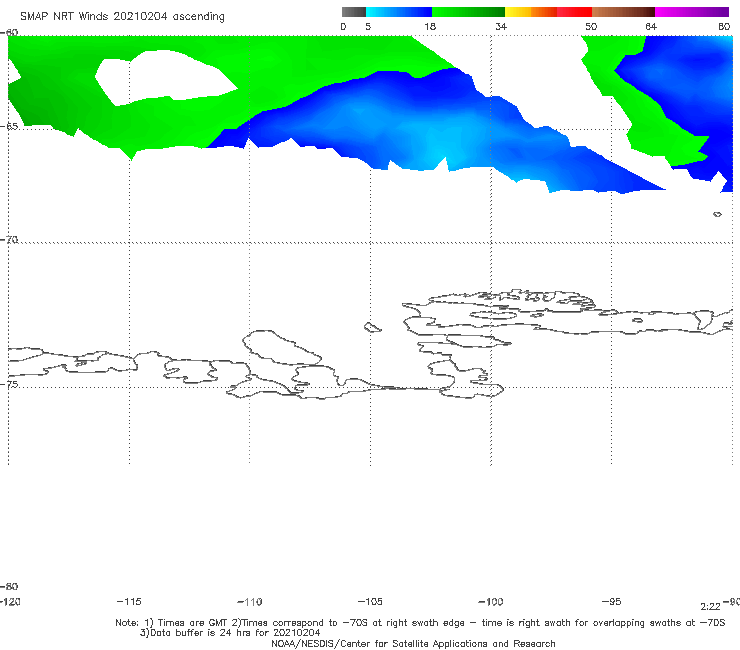Click the white data gap inside the green region
This screenshot has width=740, height=650.
coord(165,78)
